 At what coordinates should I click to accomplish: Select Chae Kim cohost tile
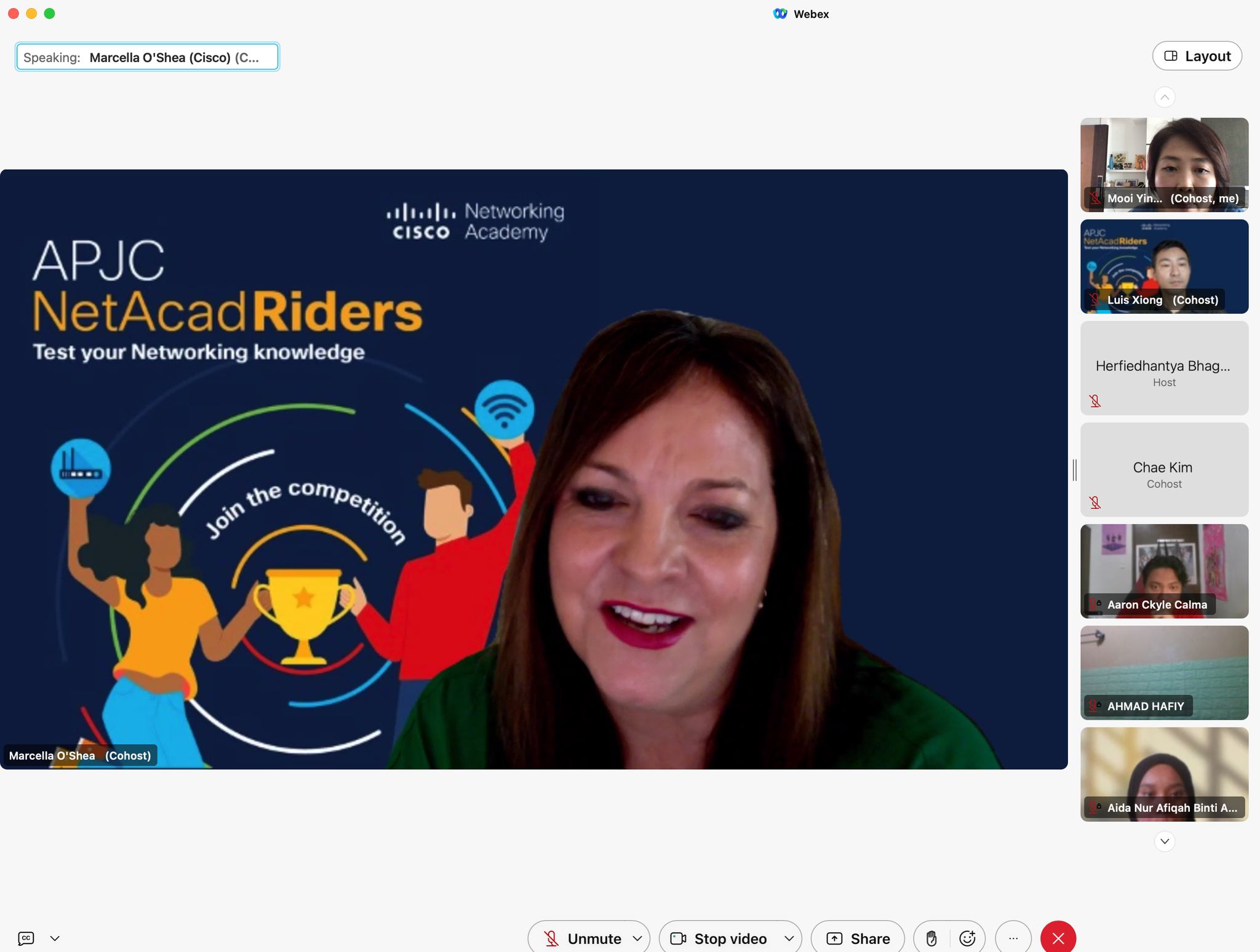coord(1165,469)
